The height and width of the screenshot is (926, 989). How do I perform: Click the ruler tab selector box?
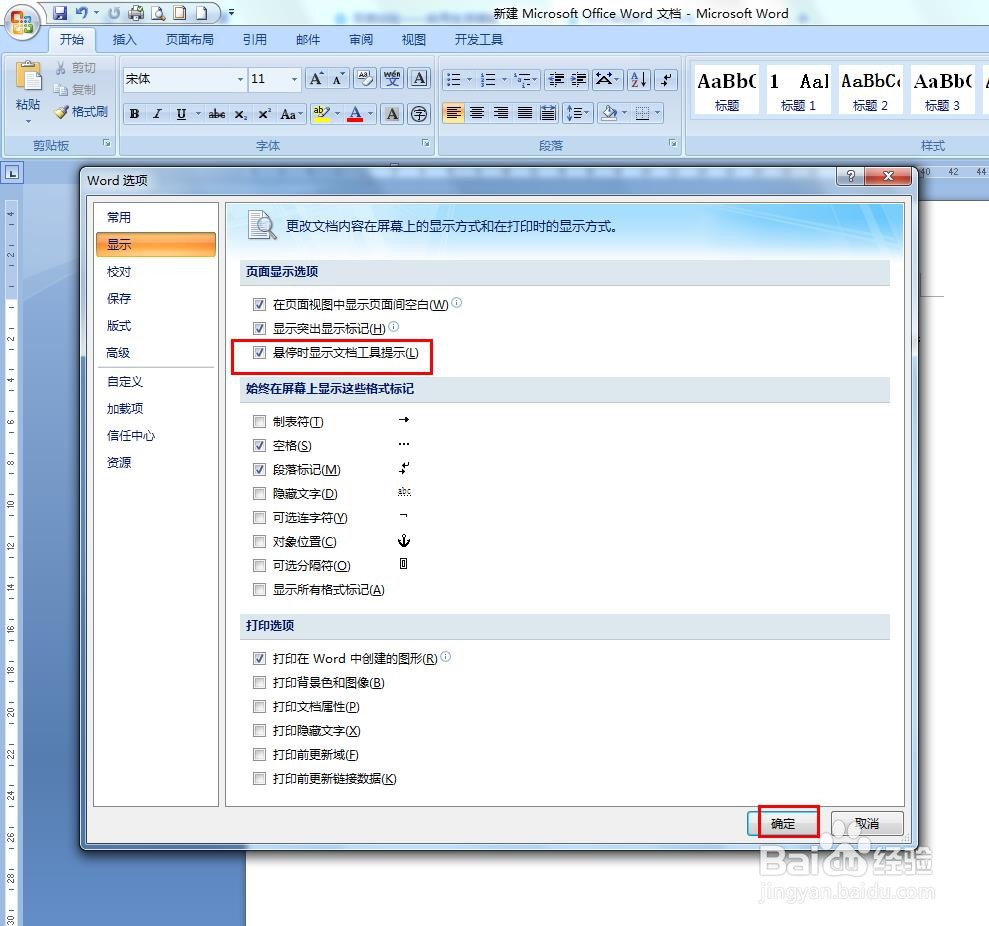[12, 173]
